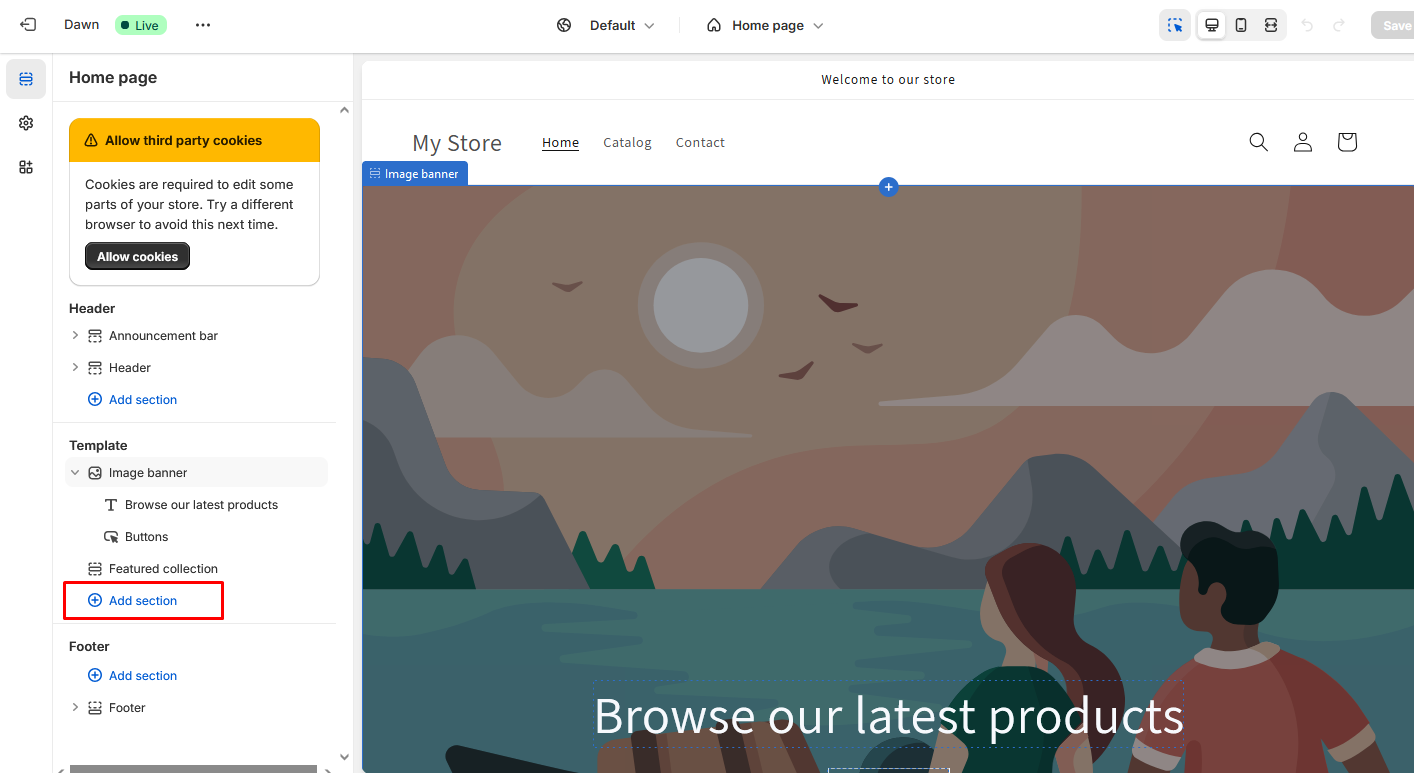Viewport: 1414px width, 773px height.
Task: Select Contact in the store navigation
Action: click(x=700, y=143)
